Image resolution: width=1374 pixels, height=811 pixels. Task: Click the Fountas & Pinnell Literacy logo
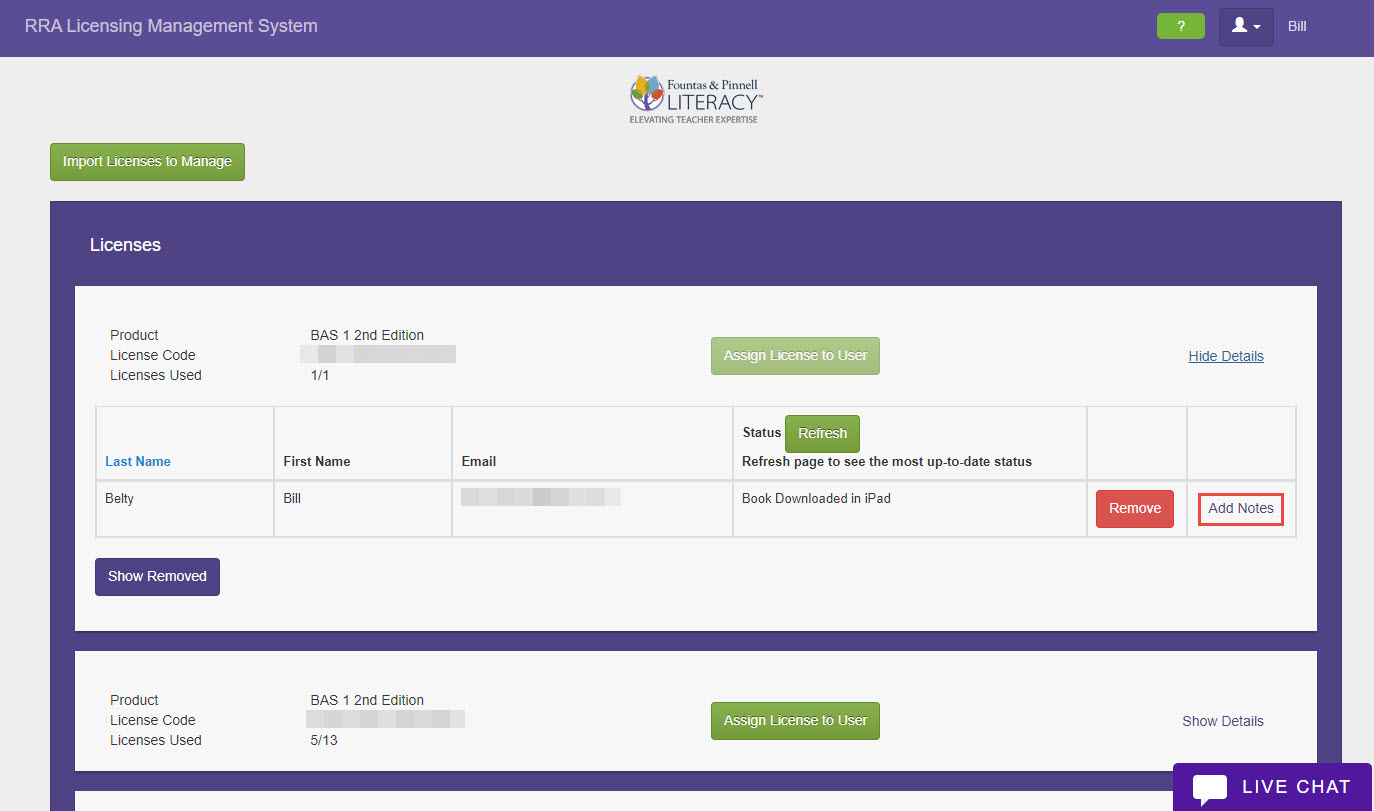696,98
